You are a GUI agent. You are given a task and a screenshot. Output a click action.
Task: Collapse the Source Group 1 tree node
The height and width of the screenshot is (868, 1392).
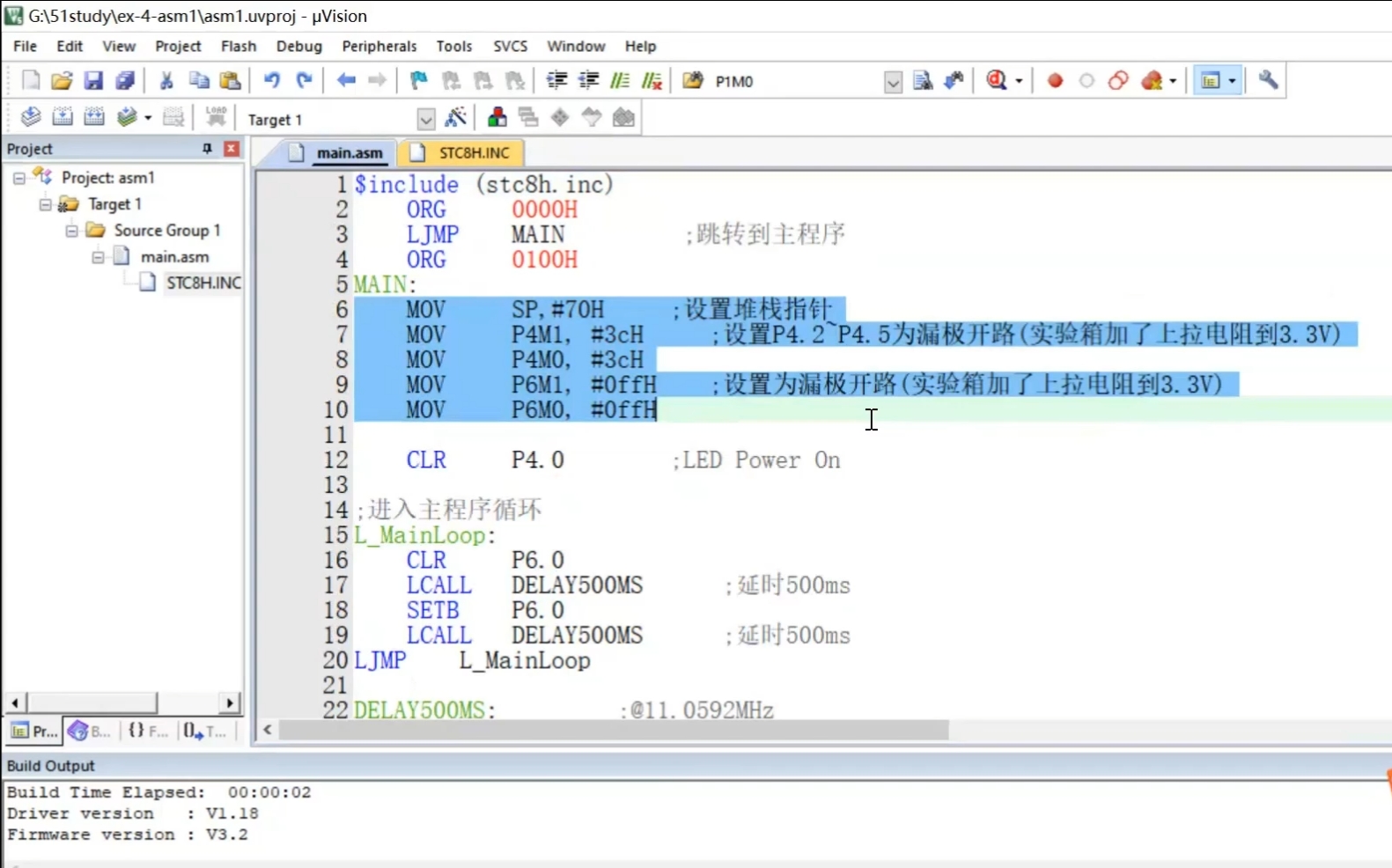pos(72,231)
